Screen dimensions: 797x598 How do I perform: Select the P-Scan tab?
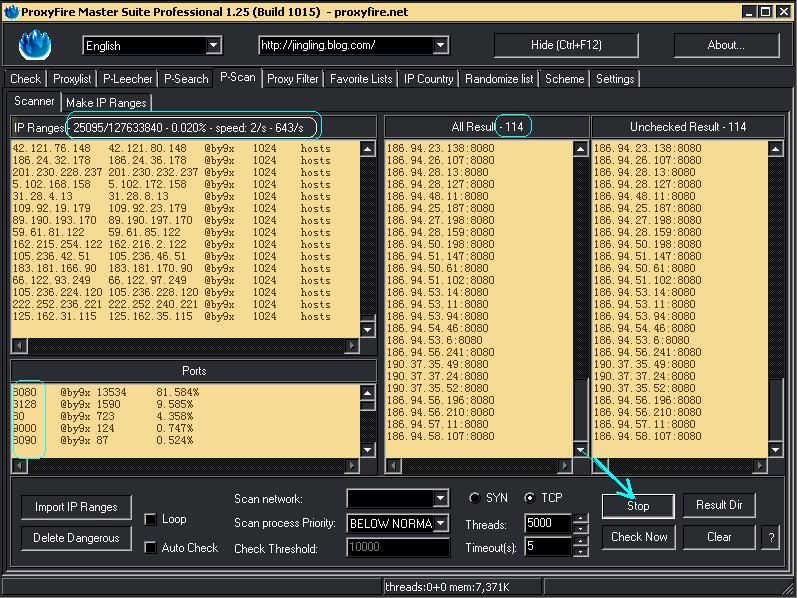(237, 77)
